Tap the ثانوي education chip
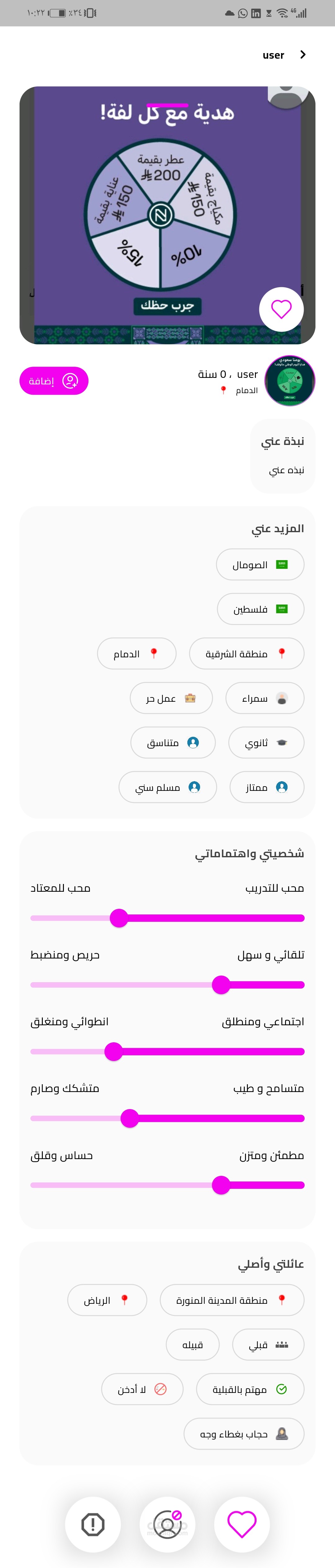This screenshot has height=1568, width=335. coord(266,743)
